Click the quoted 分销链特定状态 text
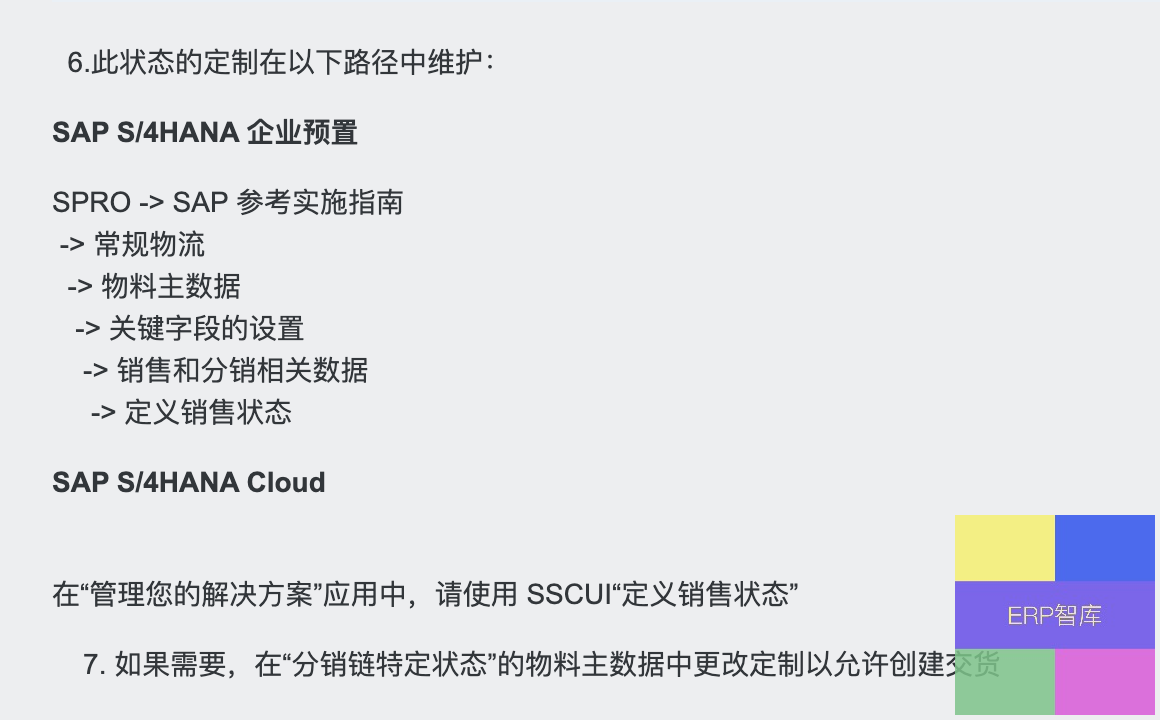Screen dimensions: 1160x720 (x=390, y=665)
